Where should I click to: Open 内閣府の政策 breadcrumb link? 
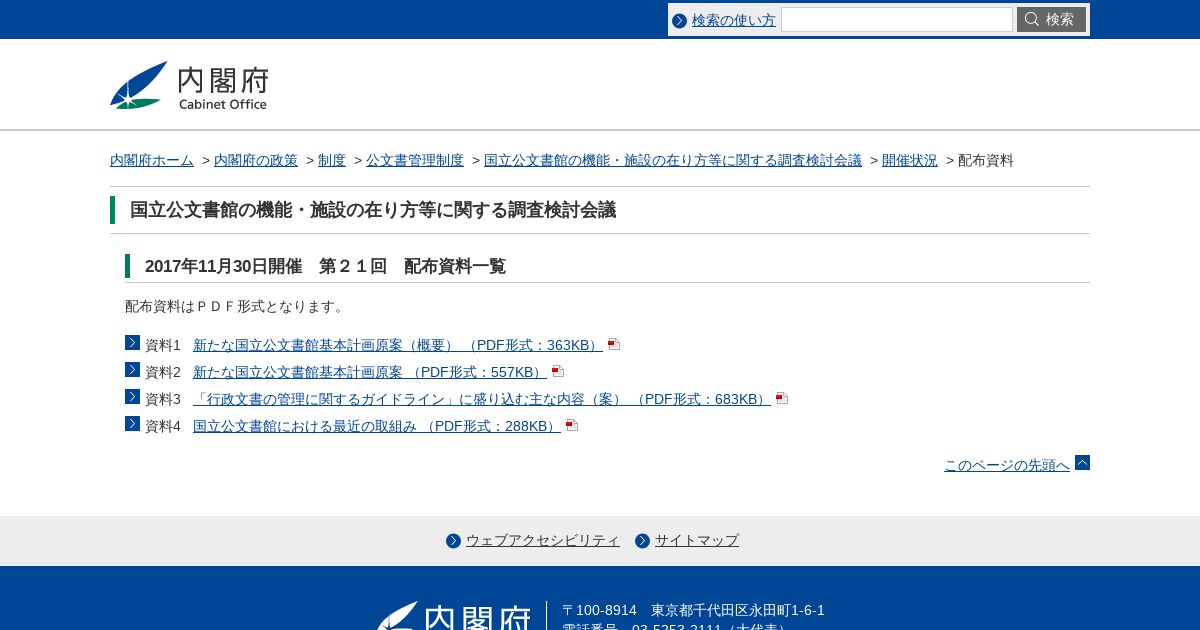coord(256,160)
